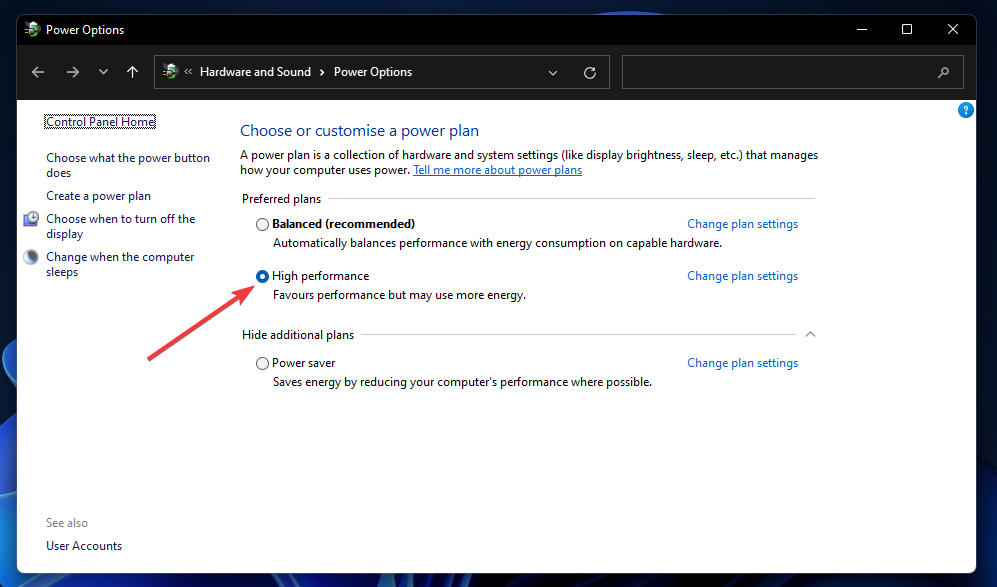Click Control Panel Home
Screen dimensions: 997x587
(100, 121)
